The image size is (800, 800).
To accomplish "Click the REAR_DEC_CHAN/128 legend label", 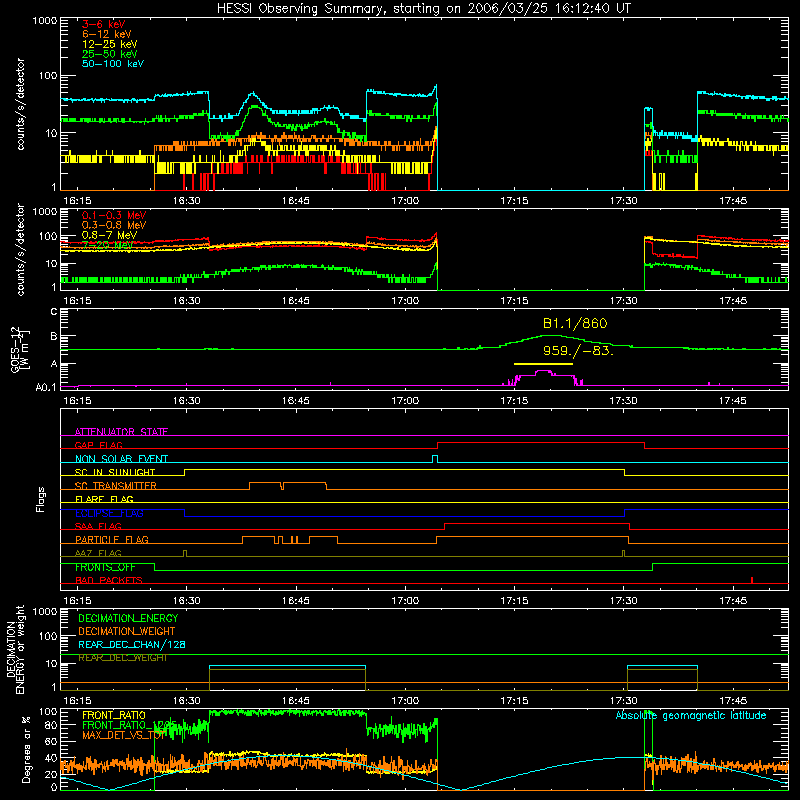I will click(x=132, y=644).
